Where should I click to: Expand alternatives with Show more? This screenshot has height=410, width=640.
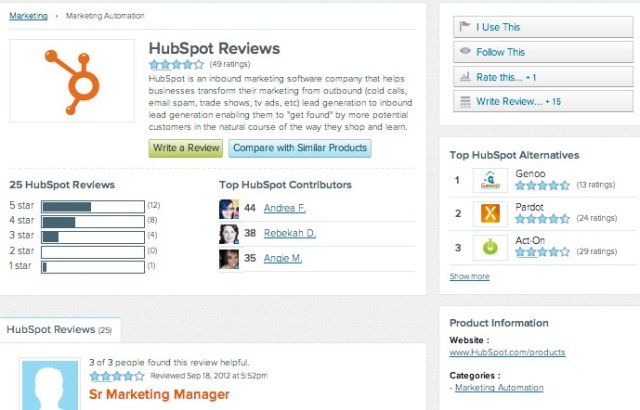[x=469, y=276]
